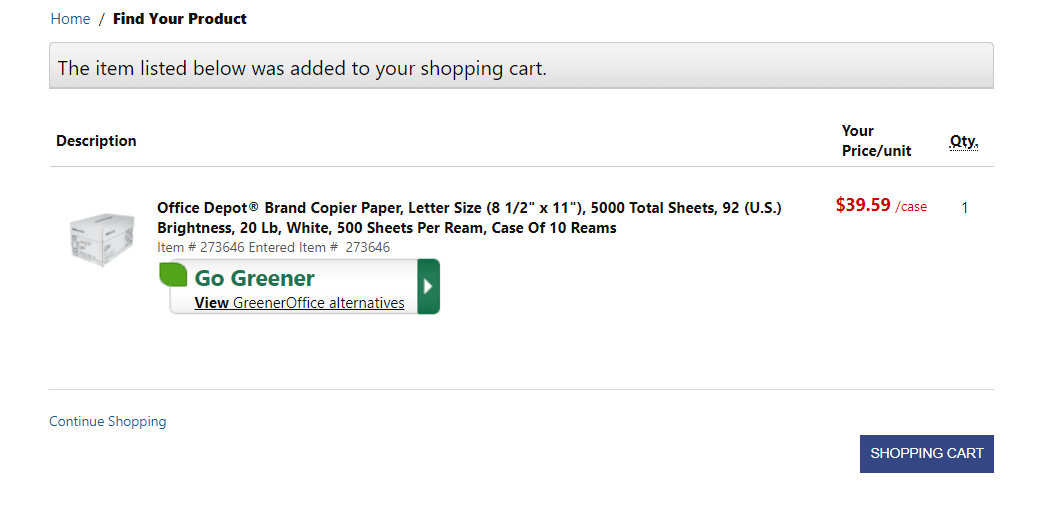Screen dimensions: 1061x517
Task: Click the Description column header
Action: click(96, 141)
